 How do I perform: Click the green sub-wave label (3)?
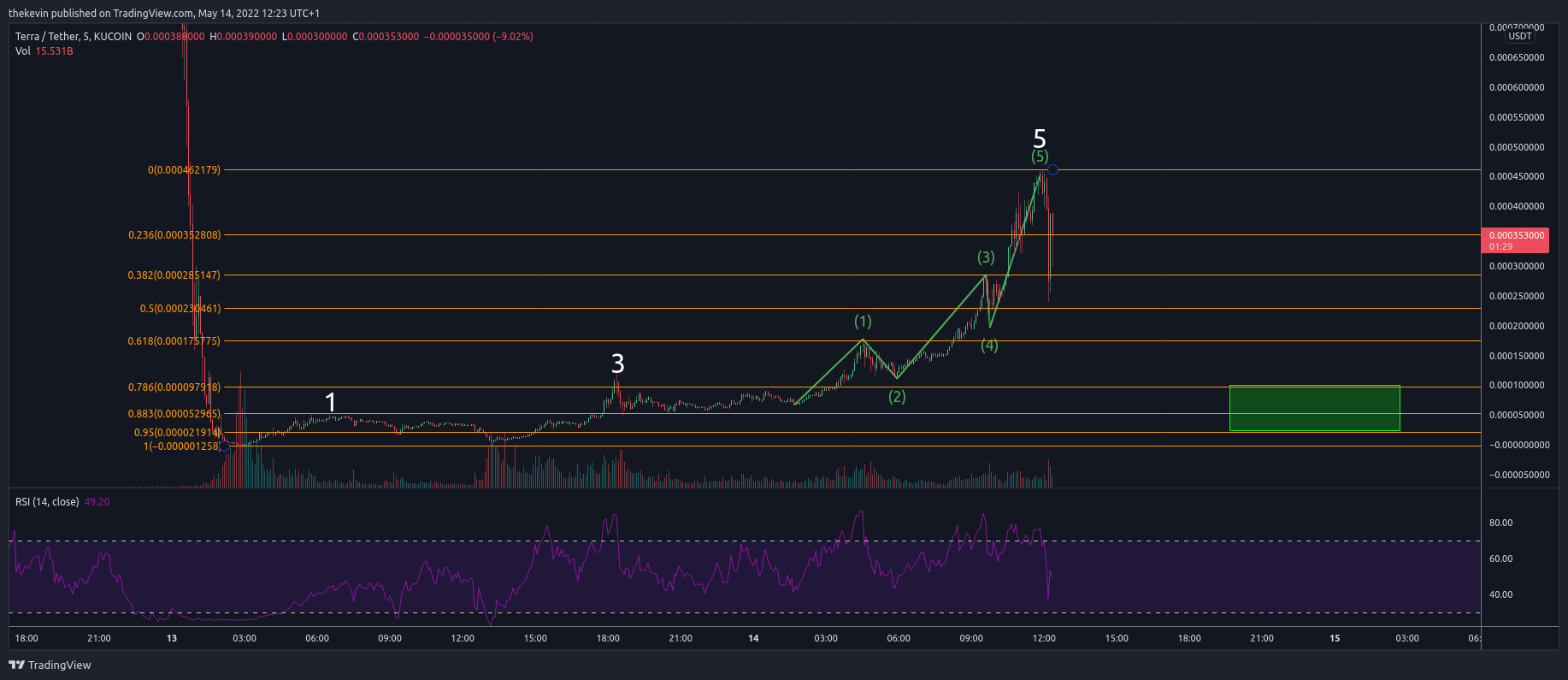[x=986, y=257]
